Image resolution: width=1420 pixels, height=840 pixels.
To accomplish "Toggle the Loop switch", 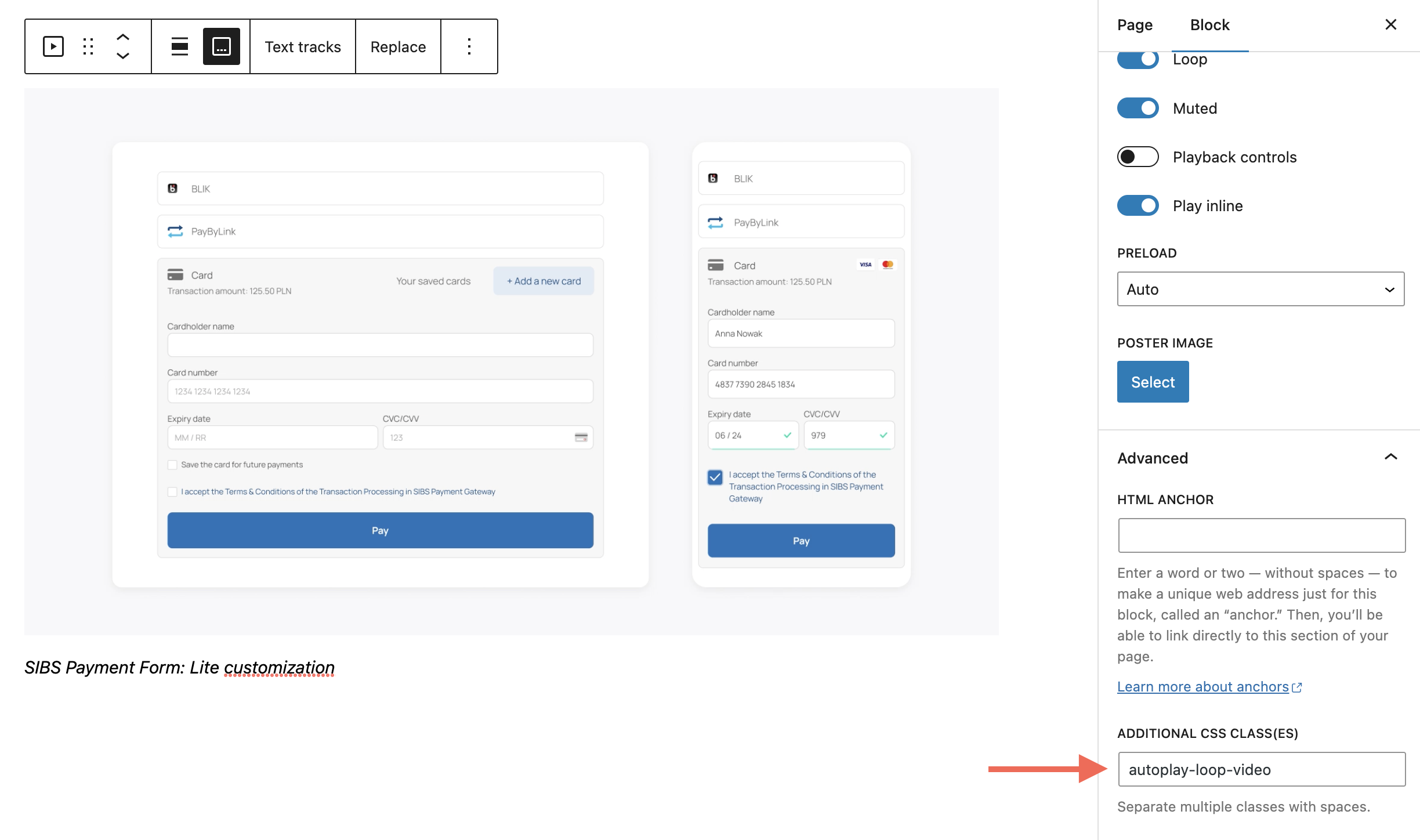I will pyautogui.click(x=1138, y=59).
